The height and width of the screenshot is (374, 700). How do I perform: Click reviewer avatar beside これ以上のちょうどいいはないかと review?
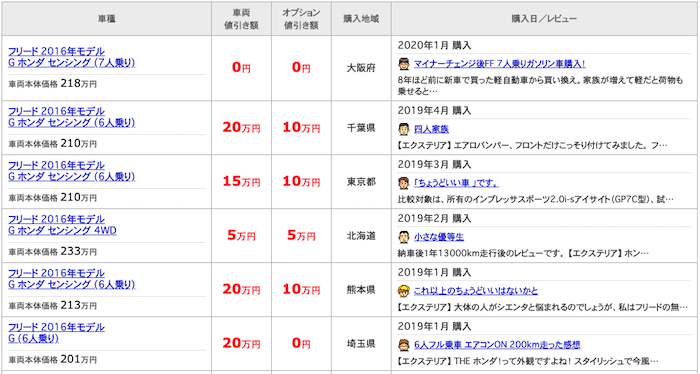tap(404, 291)
